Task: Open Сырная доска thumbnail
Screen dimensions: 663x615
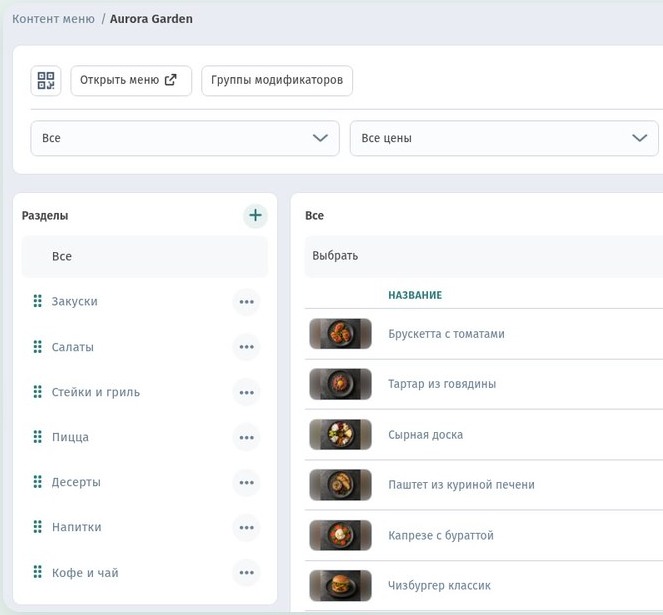Action: point(340,434)
